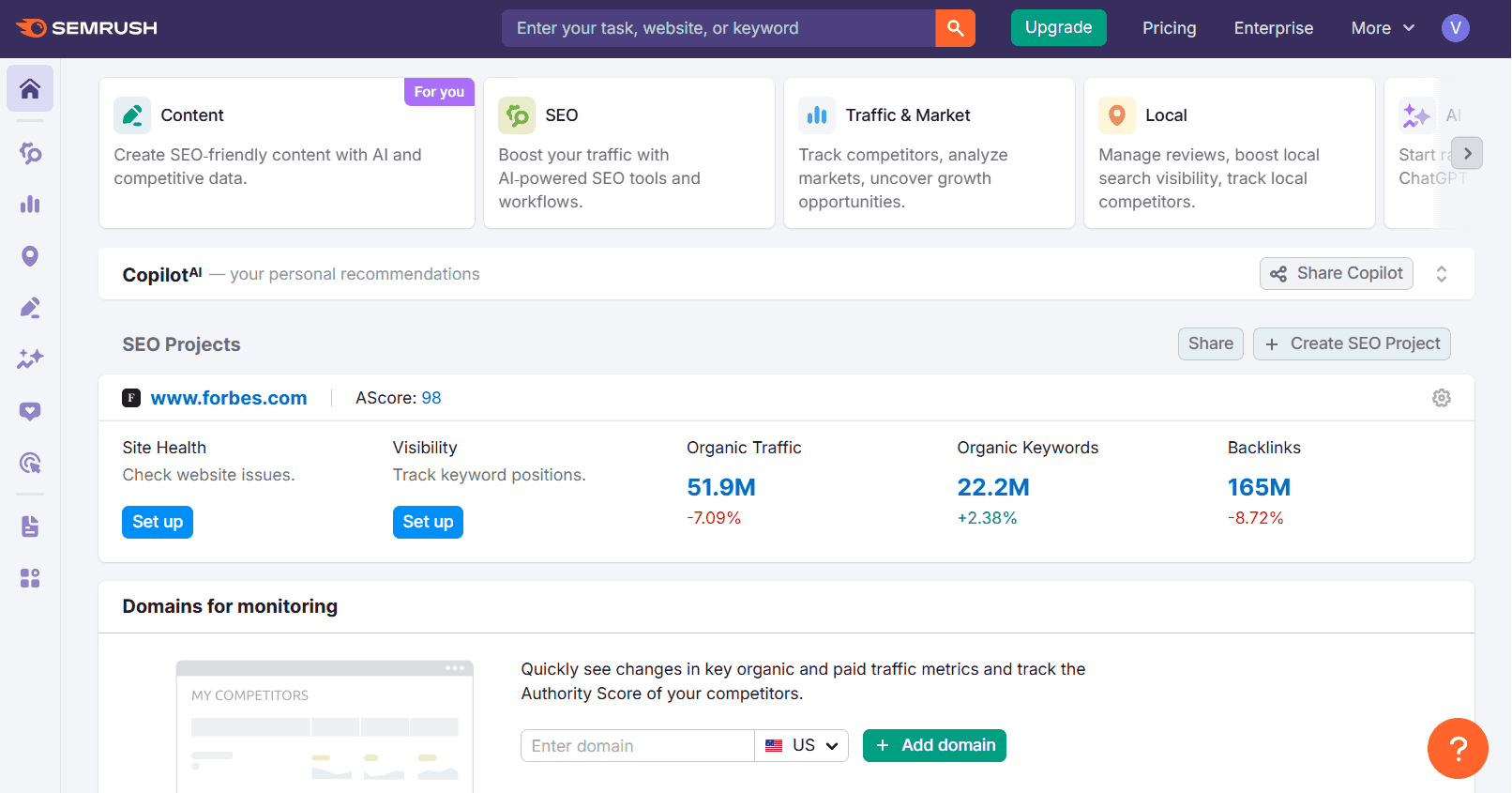Open the orange help question-mark button
Viewport: 1512px width, 793px height.
tap(1458, 749)
